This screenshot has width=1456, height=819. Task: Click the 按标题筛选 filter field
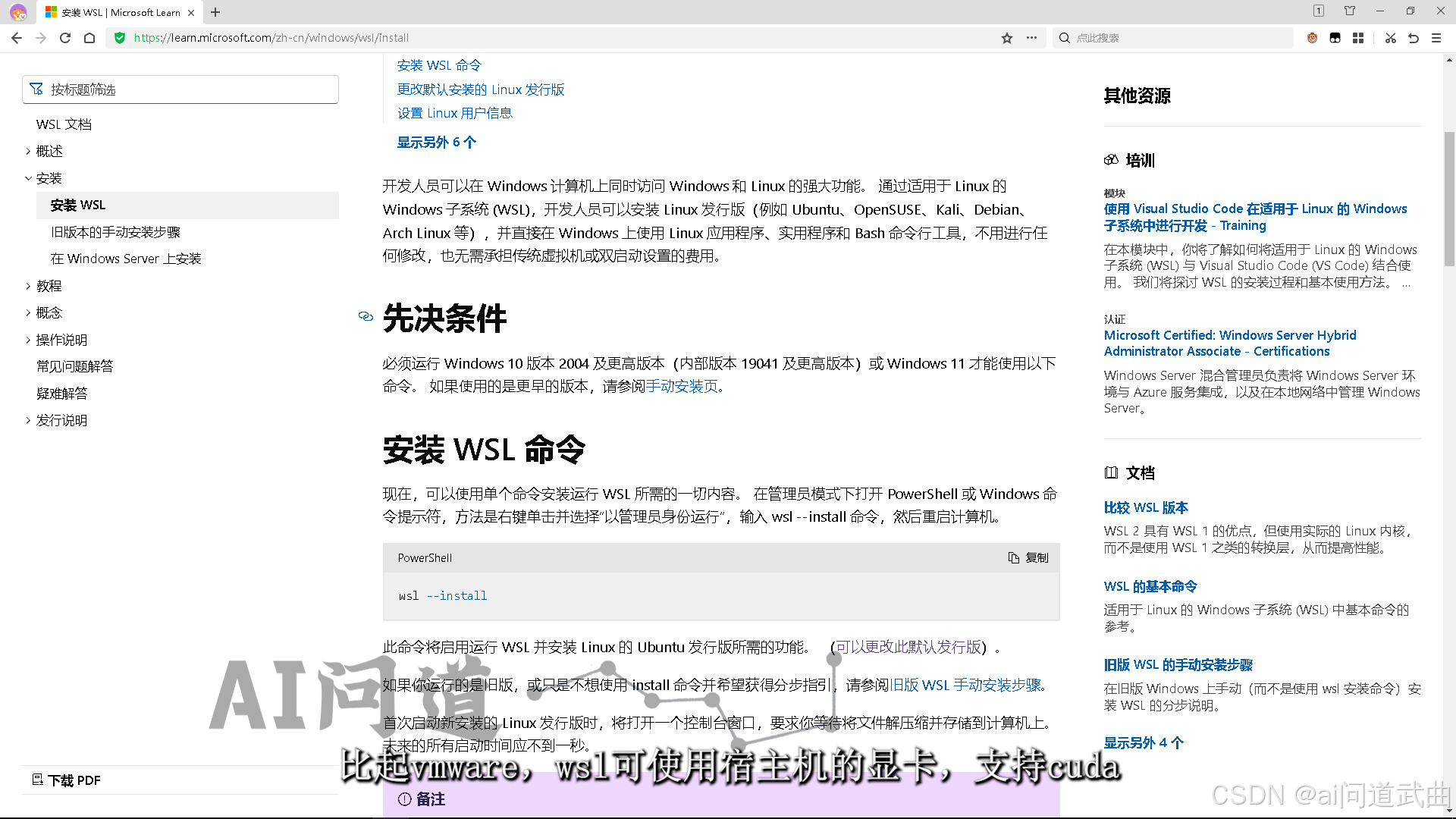pos(180,89)
